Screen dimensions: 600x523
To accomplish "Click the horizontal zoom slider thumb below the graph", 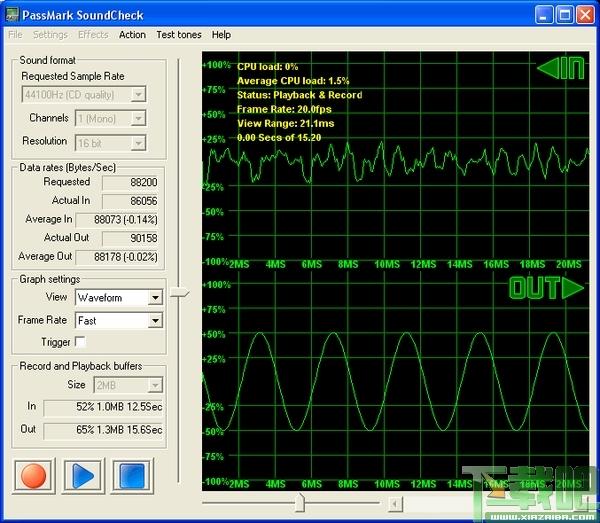I will tap(298, 501).
